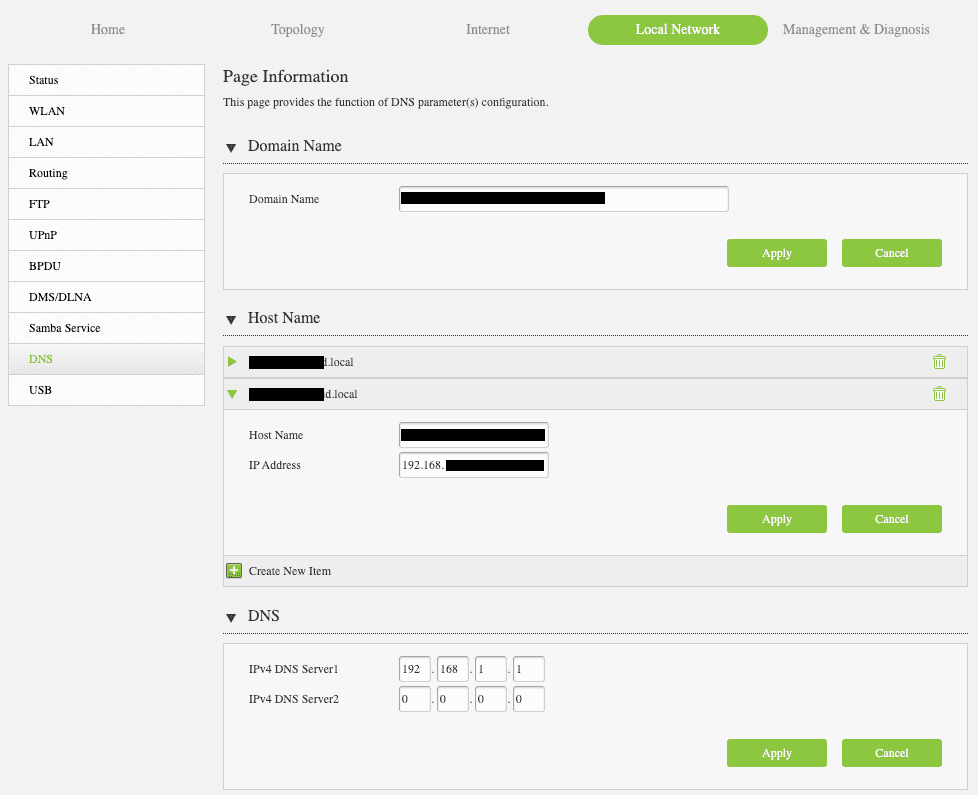The width and height of the screenshot is (978, 795).
Task: Apply the Domain Name changes
Action: pyautogui.click(x=776, y=253)
